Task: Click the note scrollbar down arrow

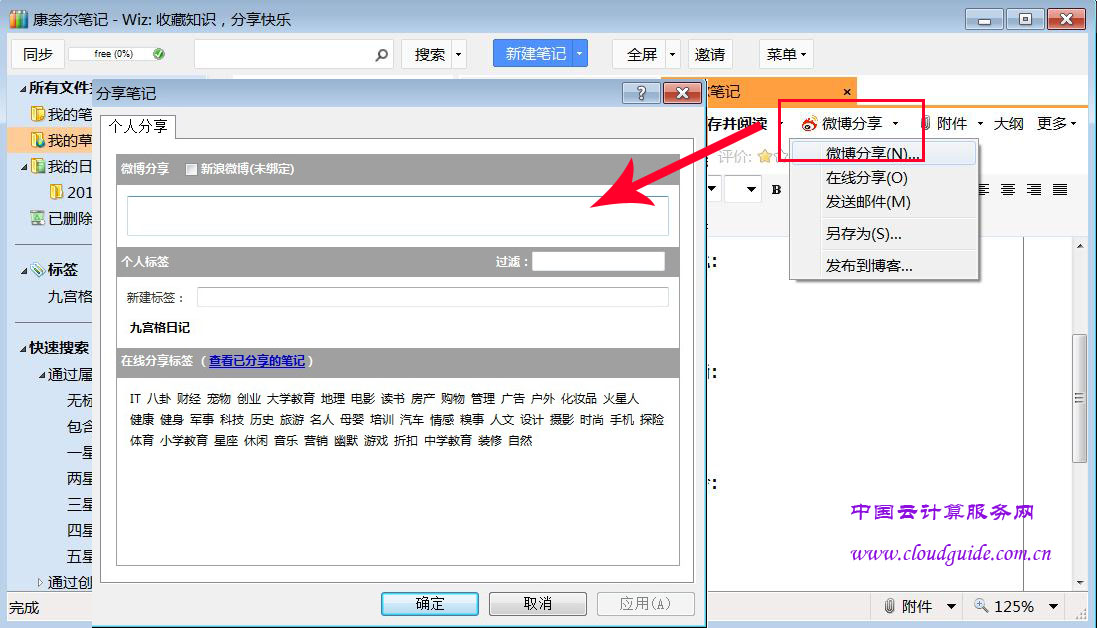Action: point(1080,582)
